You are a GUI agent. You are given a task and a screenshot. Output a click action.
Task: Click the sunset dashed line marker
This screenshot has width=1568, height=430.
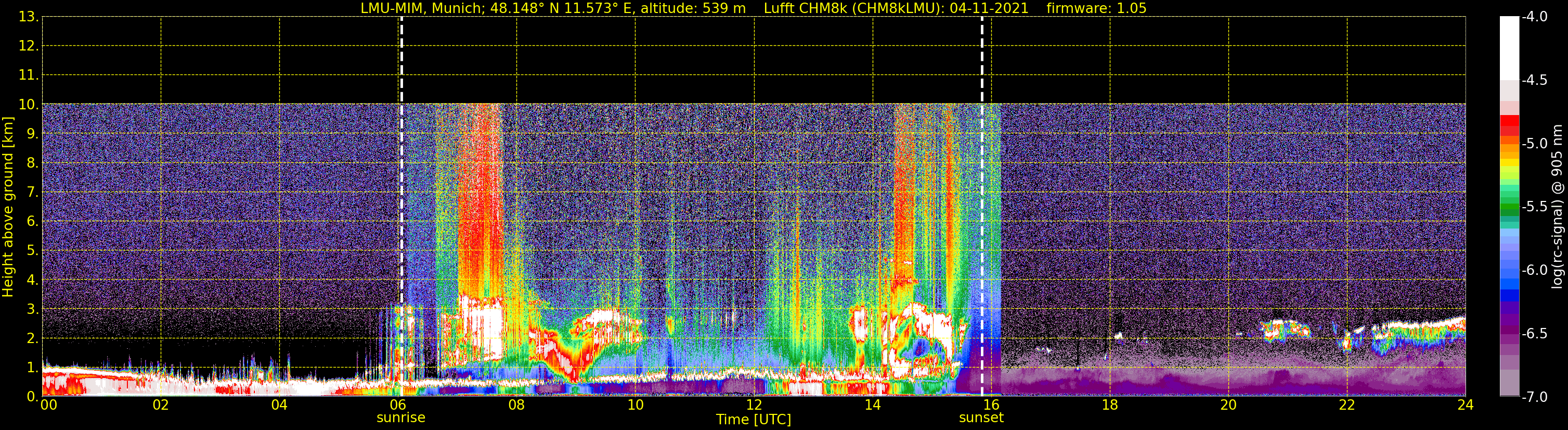pos(982,207)
